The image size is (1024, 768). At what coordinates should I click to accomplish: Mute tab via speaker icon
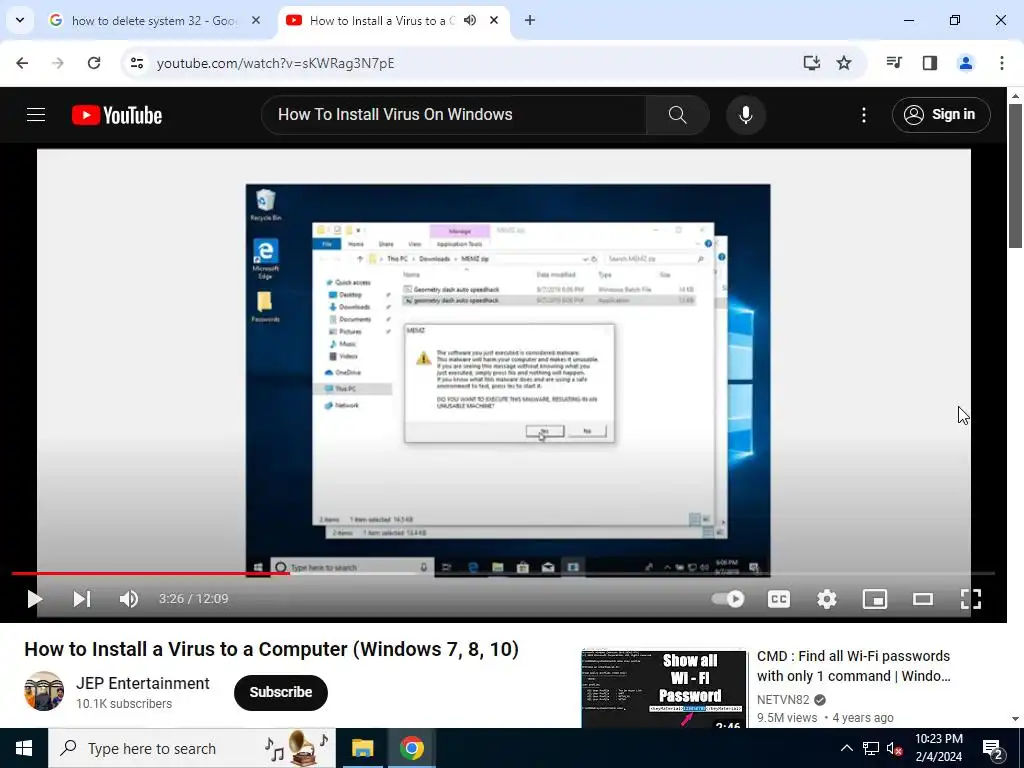(x=470, y=20)
